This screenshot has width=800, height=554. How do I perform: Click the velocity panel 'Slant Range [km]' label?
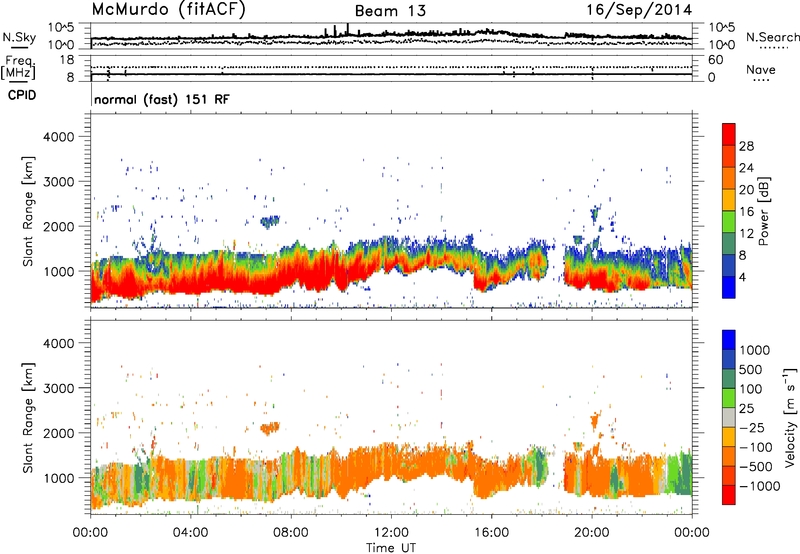tap(28, 418)
